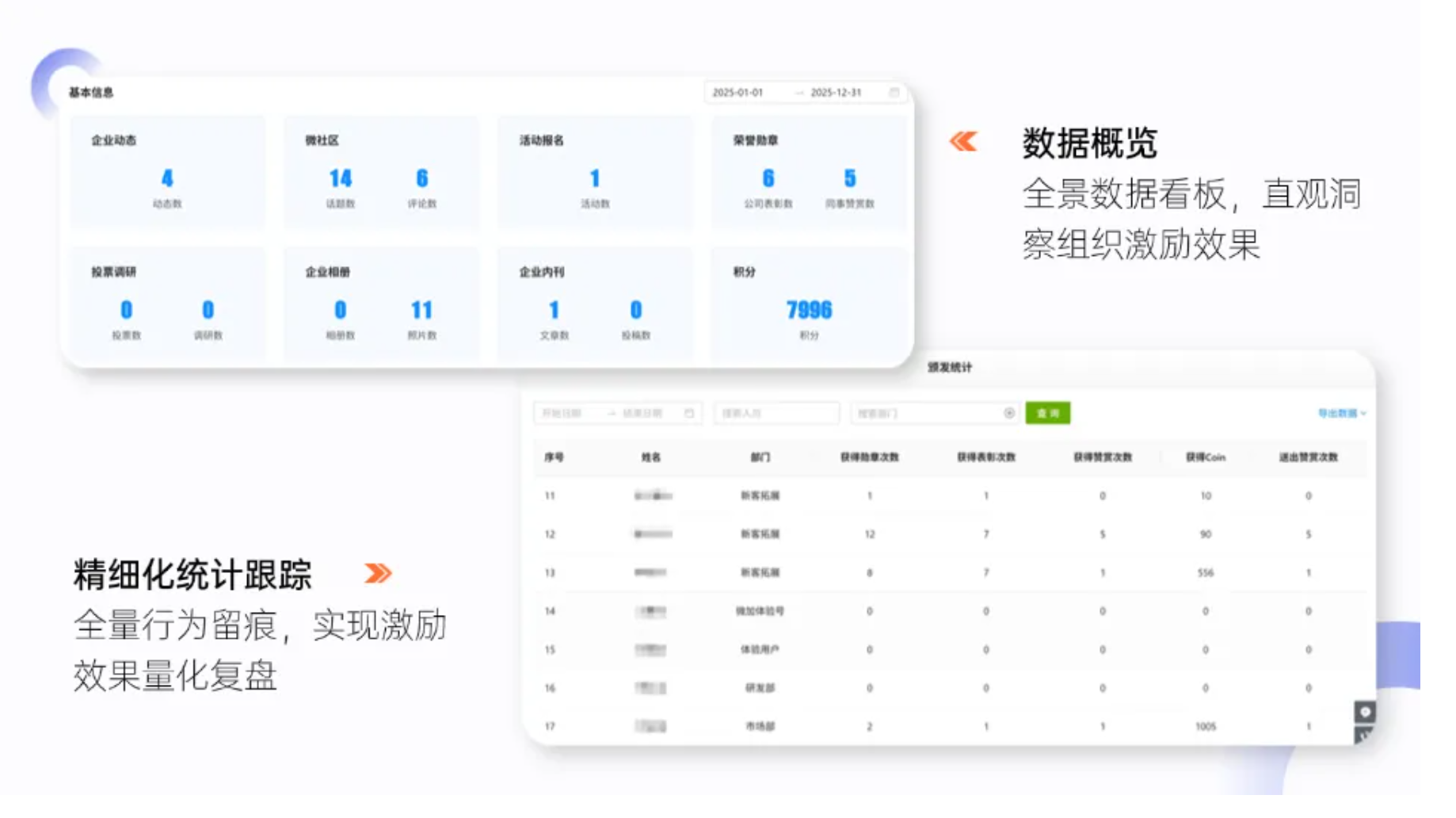Open the 导出数据 dropdown
The width and height of the screenshot is (1456, 818).
(1341, 413)
